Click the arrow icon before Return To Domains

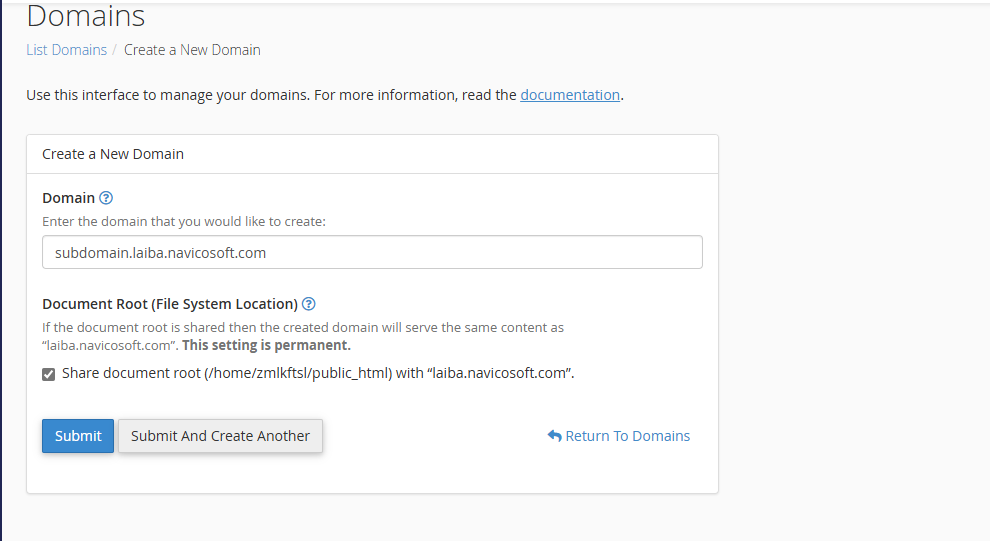coord(554,436)
